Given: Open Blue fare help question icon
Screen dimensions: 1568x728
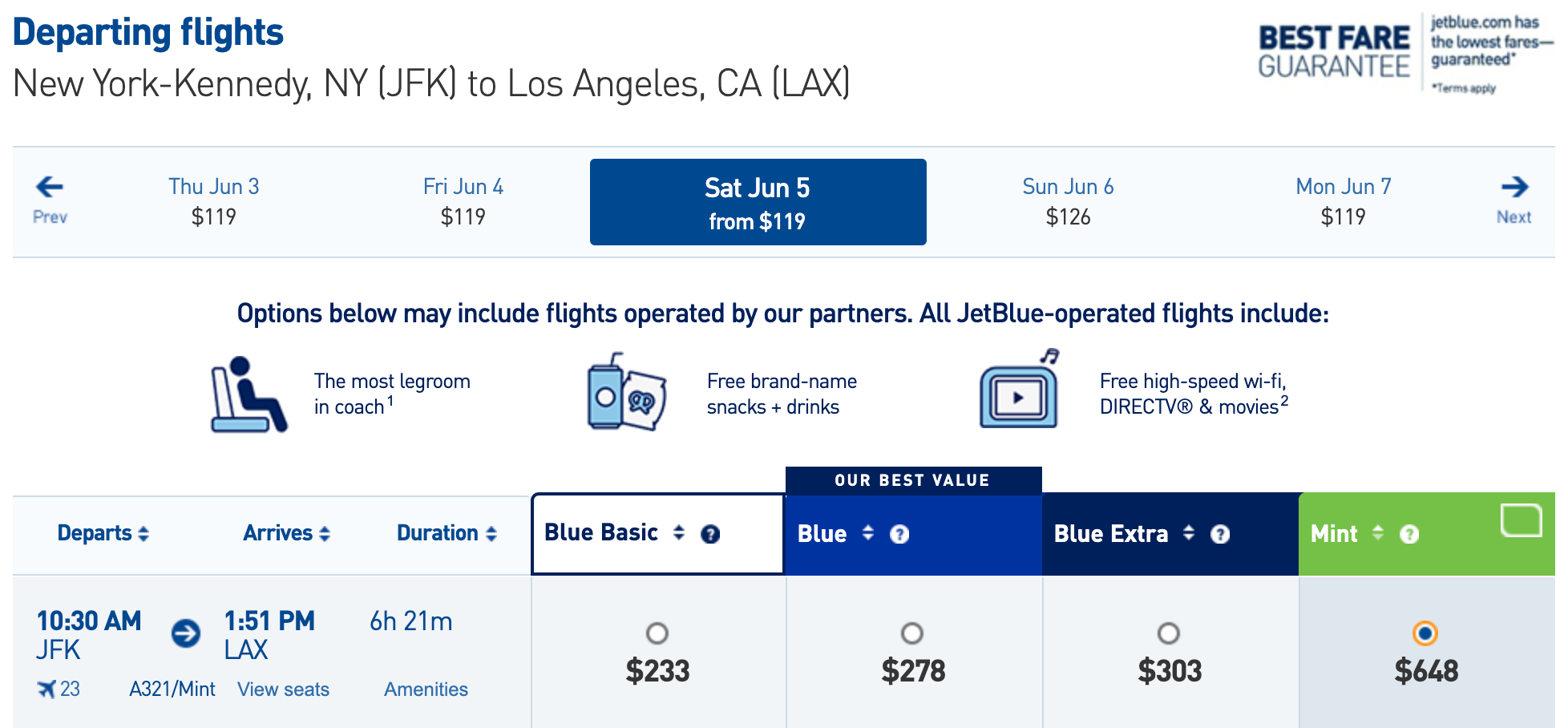Looking at the screenshot, I should point(899,534).
